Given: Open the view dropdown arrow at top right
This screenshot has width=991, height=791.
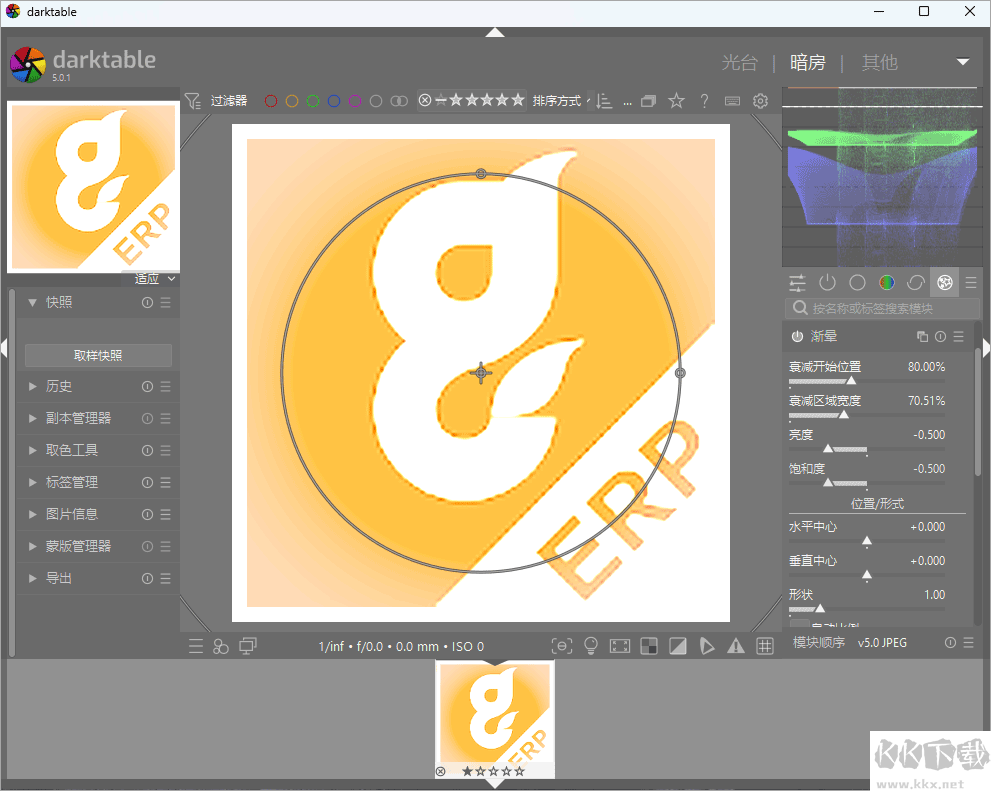Looking at the screenshot, I should [x=963, y=62].
